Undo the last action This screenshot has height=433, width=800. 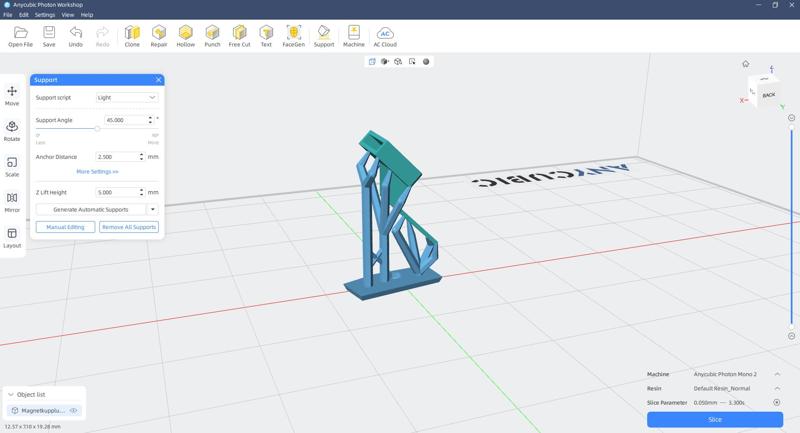click(76, 36)
